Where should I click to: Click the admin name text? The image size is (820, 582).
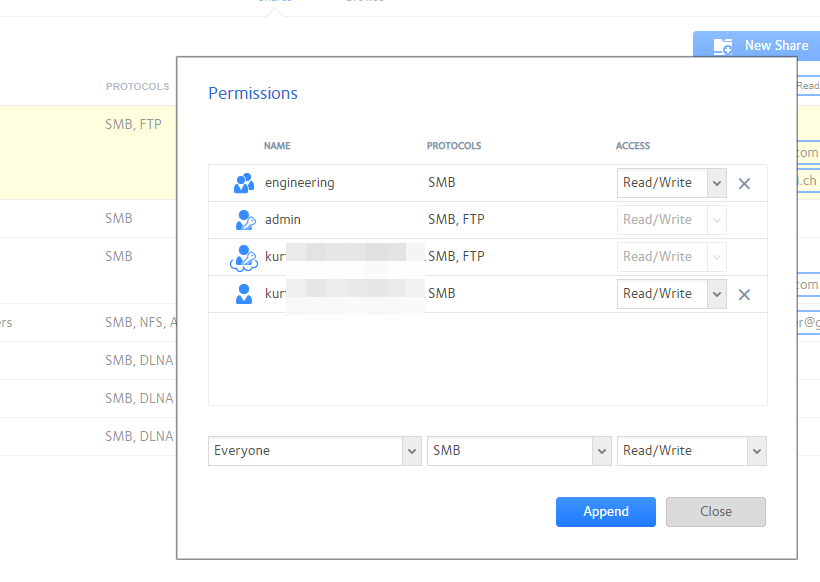283,220
